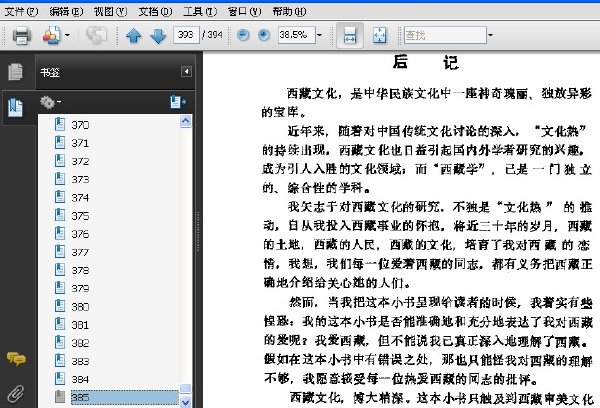Select bookmark 374
This screenshot has height=408, width=600.
[80, 197]
